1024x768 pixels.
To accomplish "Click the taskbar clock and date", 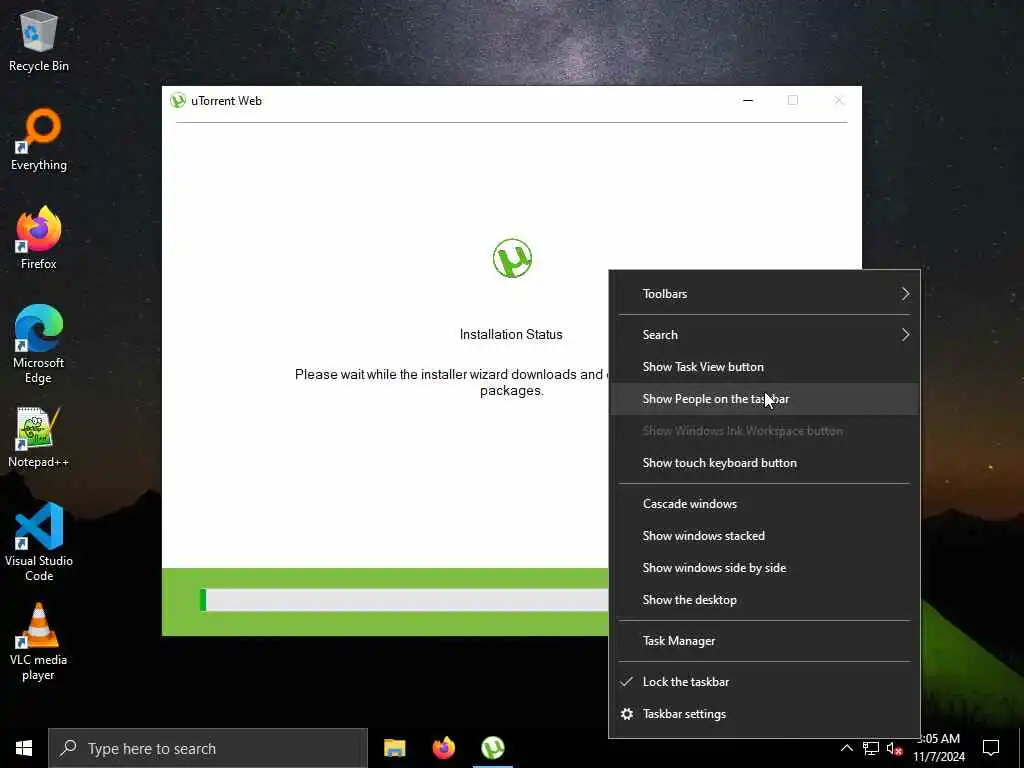I will 939,748.
